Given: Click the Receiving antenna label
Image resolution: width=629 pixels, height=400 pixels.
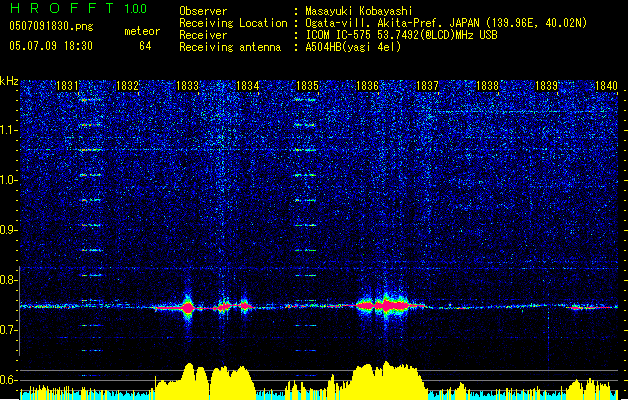Looking at the screenshot, I should pos(230,47).
